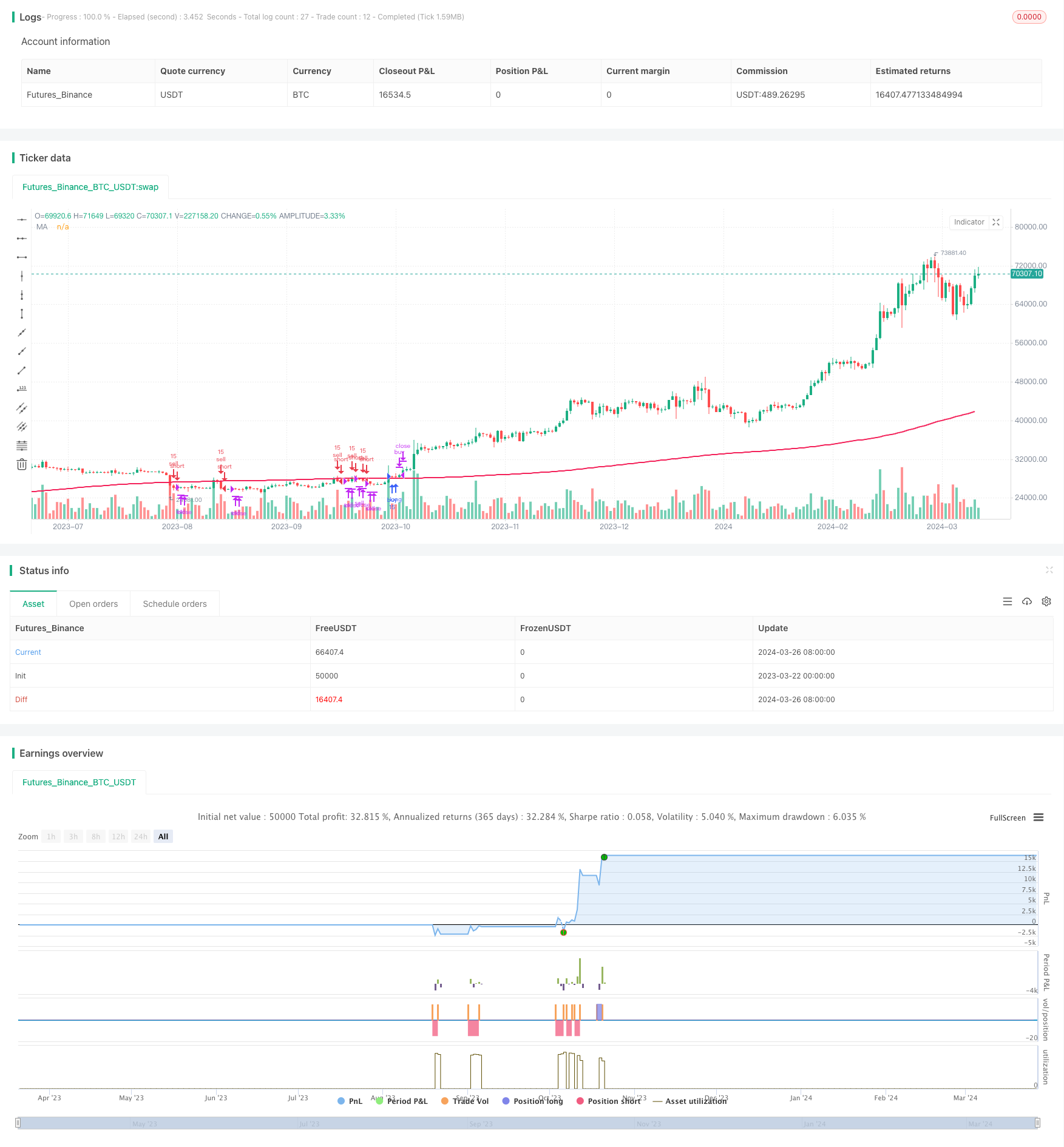Collapse the Status info panel

pyautogui.click(x=1049, y=570)
